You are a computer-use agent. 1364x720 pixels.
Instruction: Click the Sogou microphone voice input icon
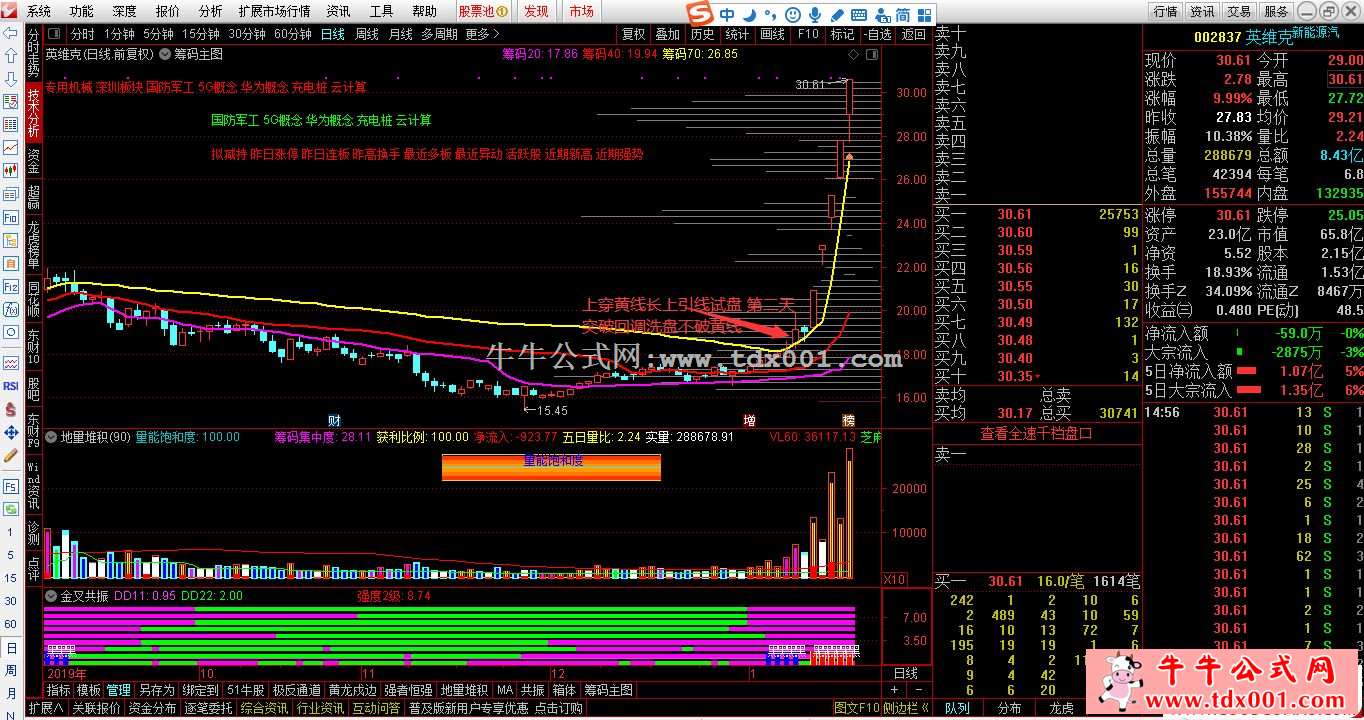point(815,15)
